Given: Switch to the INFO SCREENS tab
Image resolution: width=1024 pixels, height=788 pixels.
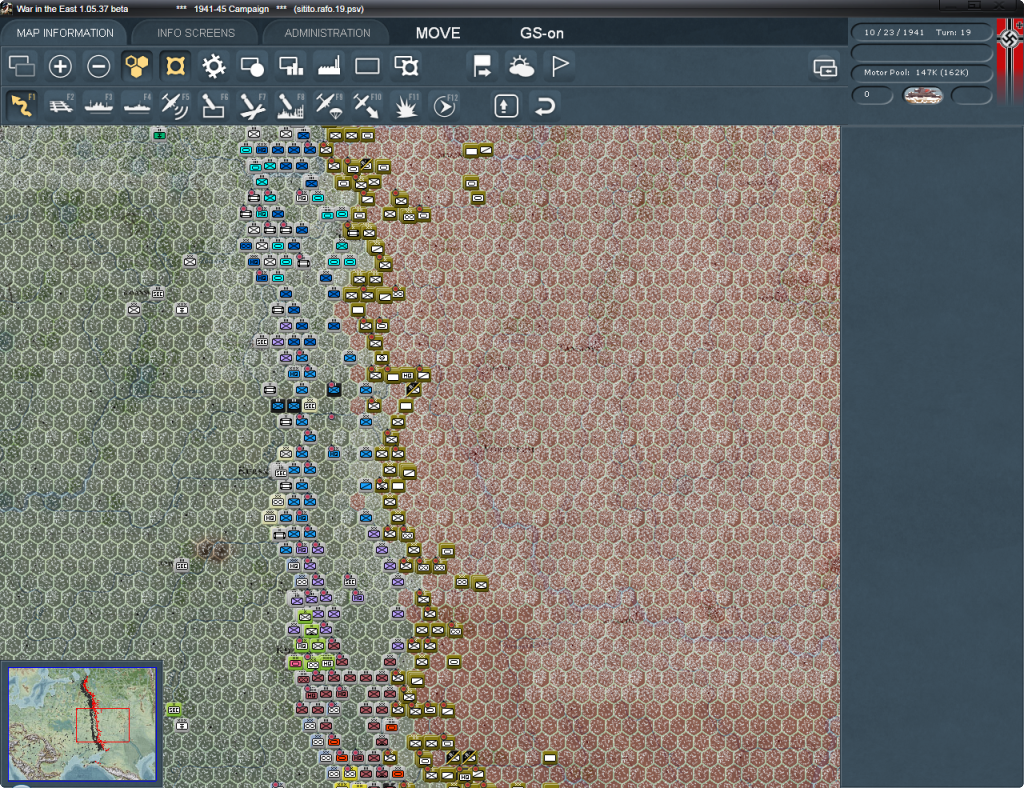Looking at the screenshot, I should tap(195, 33).
